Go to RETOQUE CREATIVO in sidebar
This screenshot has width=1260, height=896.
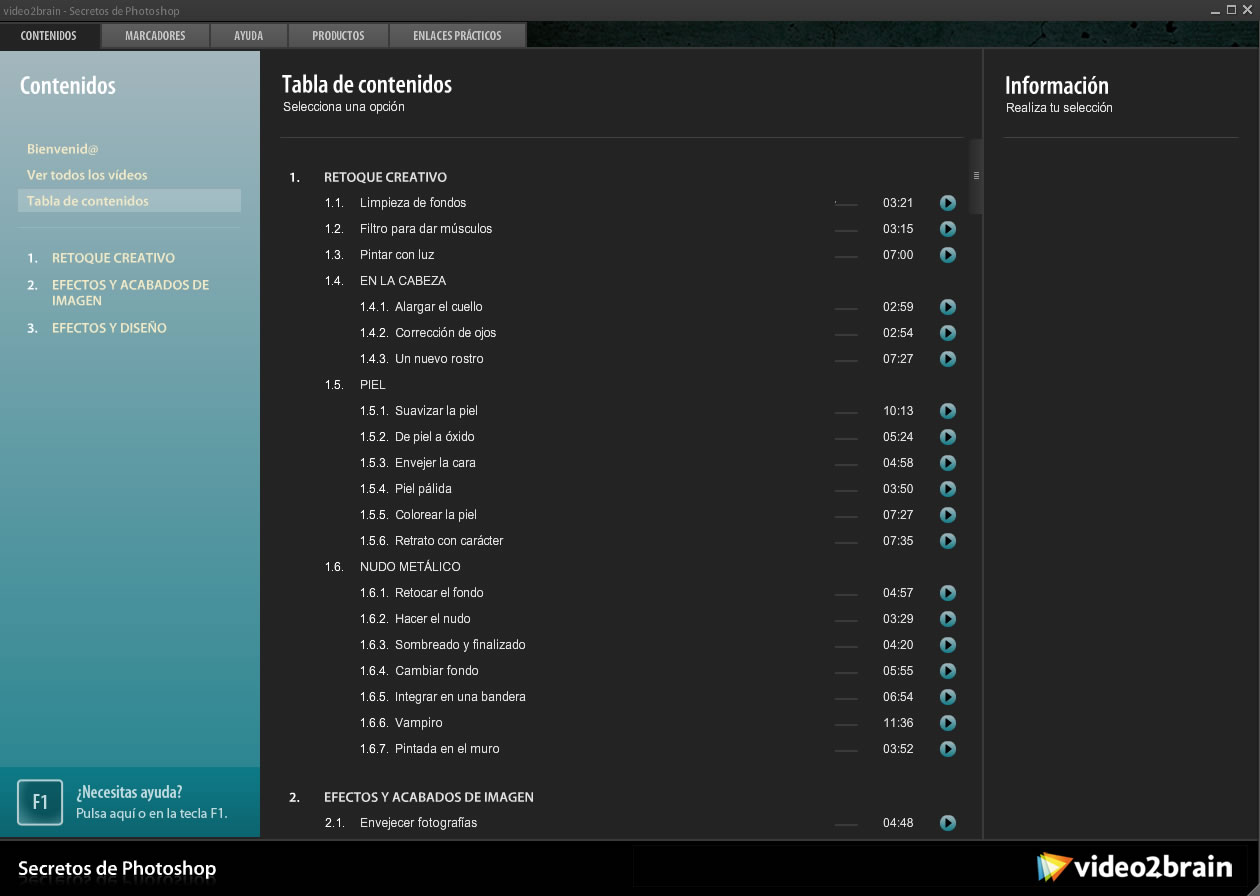point(113,258)
